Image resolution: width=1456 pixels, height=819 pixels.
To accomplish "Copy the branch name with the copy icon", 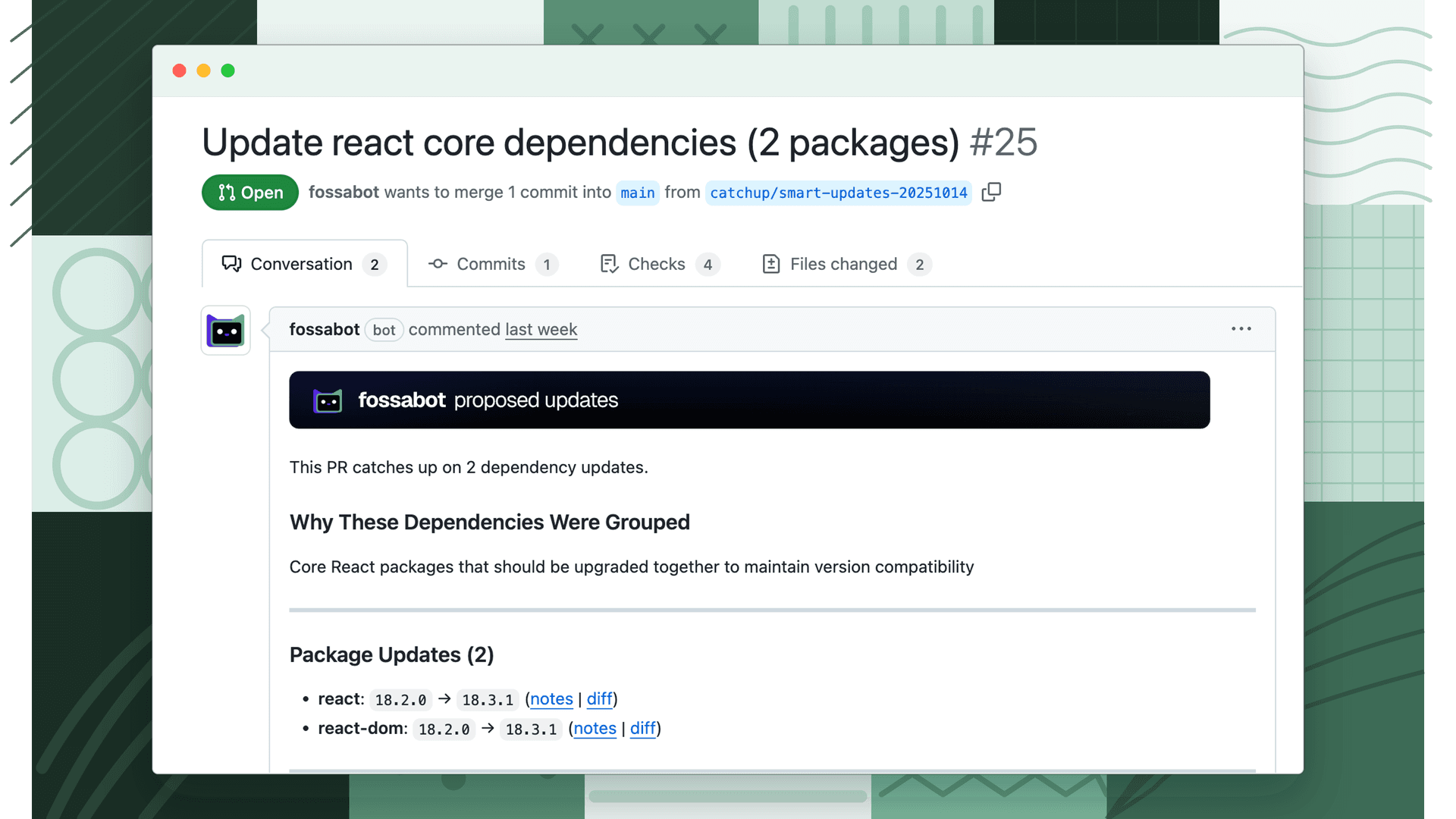I will point(991,192).
